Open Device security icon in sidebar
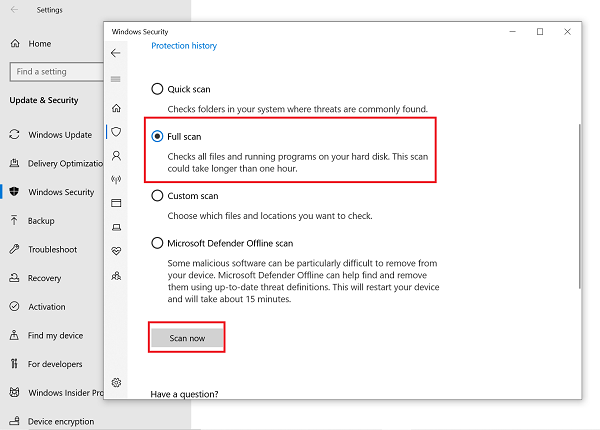 point(116,227)
